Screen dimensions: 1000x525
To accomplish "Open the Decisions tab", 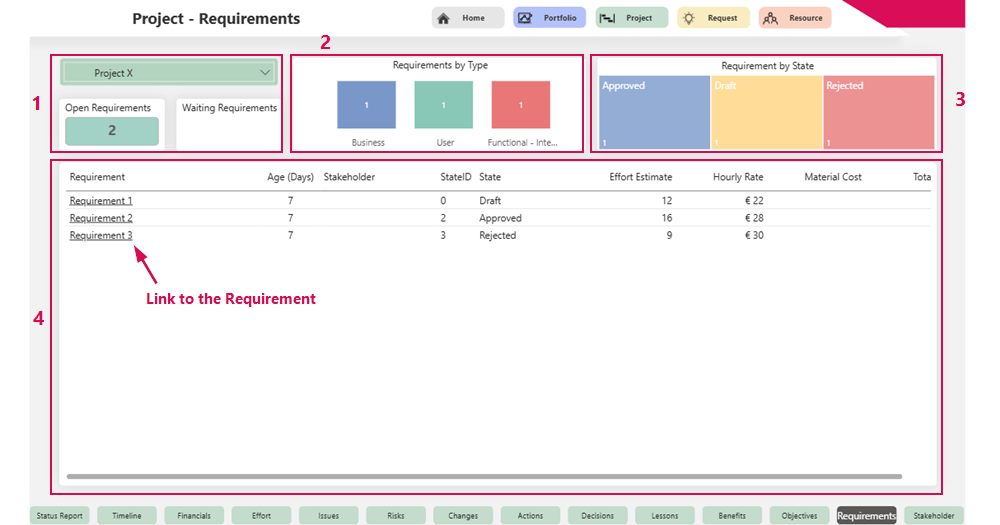I will coord(598,515).
